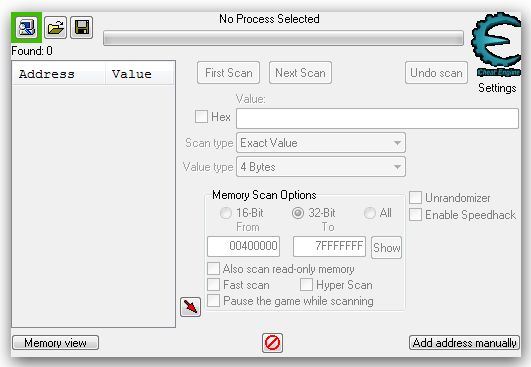
Task: Click the First Scan button
Action: (x=229, y=72)
